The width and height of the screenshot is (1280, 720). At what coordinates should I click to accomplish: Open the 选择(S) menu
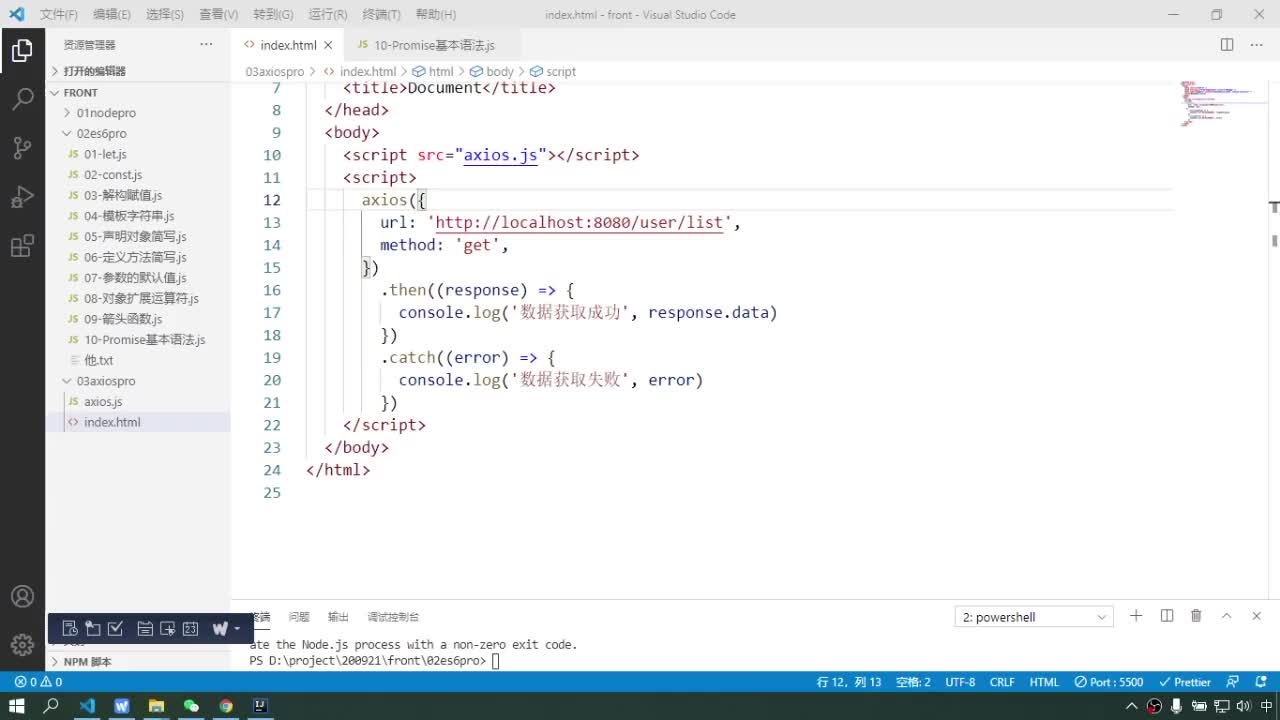pyautogui.click(x=165, y=15)
